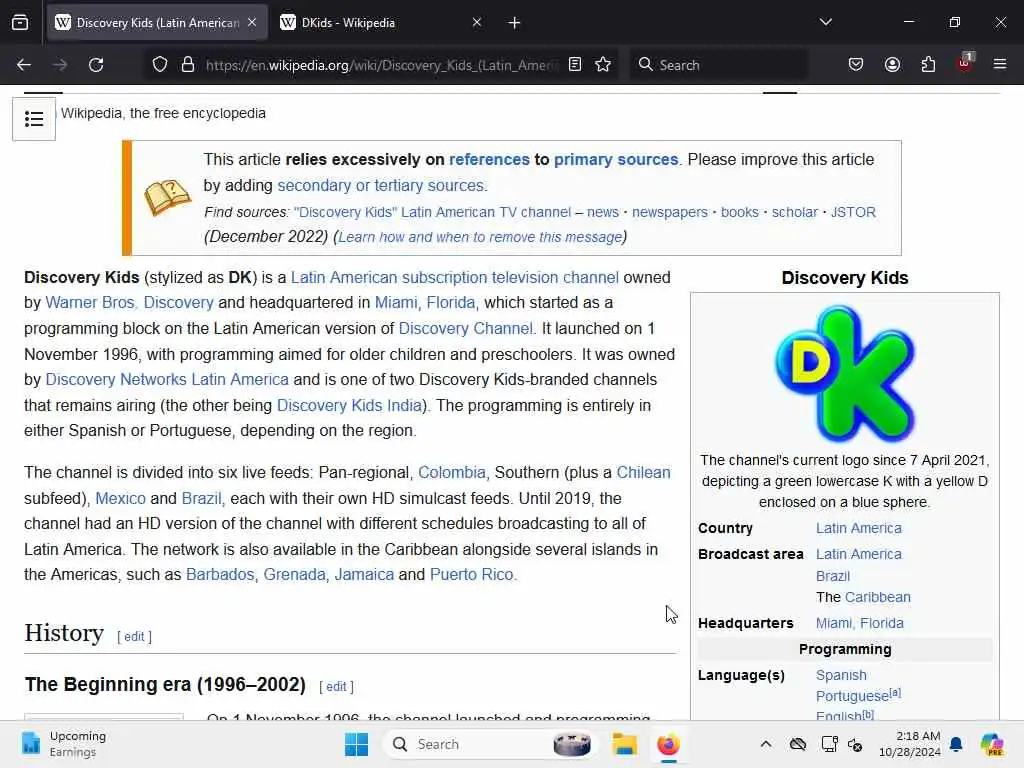This screenshot has width=1024, height=768.
Task: Open taskbar clock showing 2:18 AM
Action: pos(909,744)
